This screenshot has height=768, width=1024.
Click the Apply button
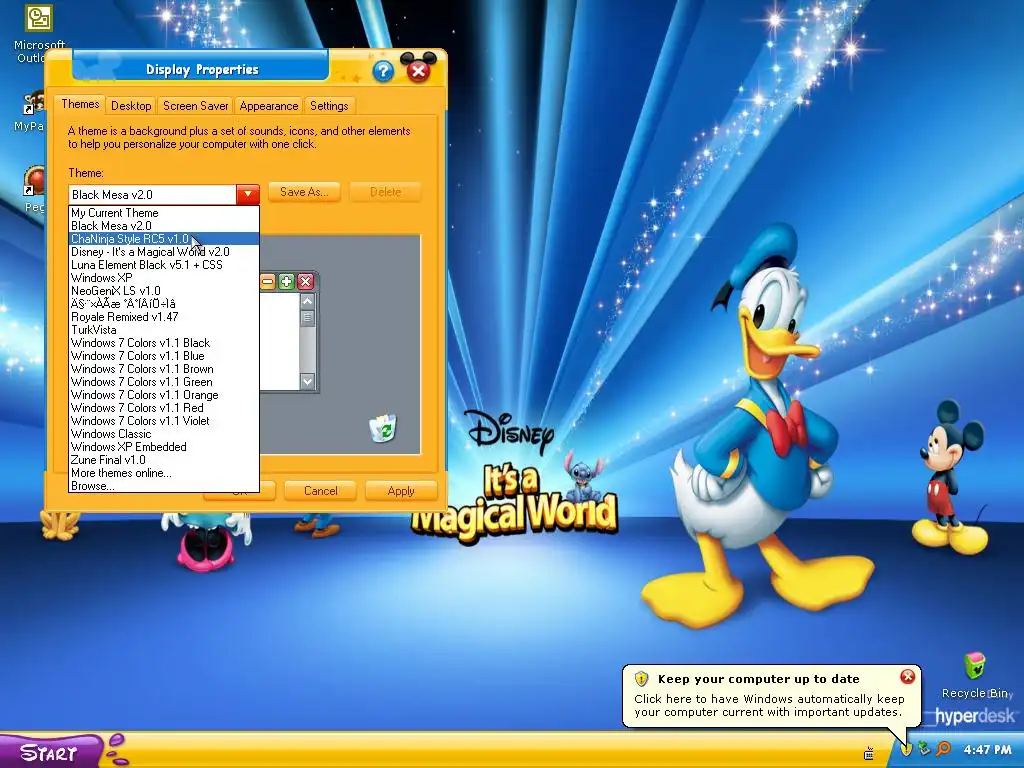point(401,490)
